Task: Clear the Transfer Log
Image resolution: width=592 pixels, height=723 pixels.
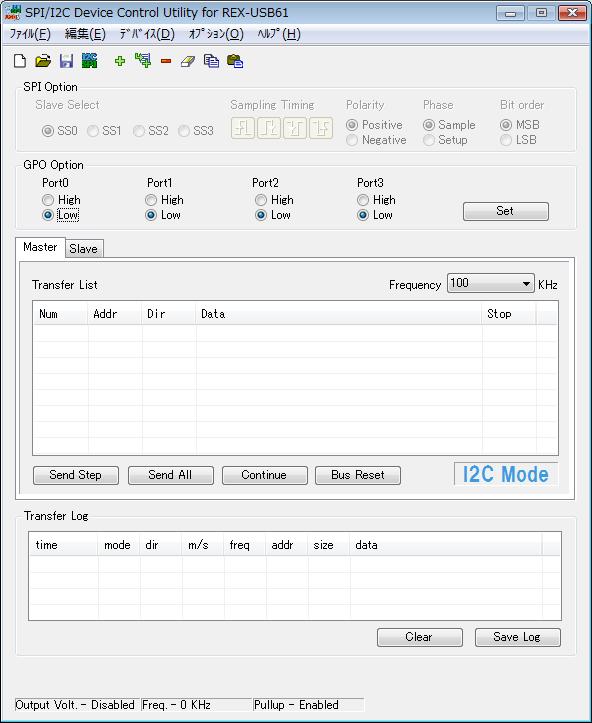Action: [420, 637]
